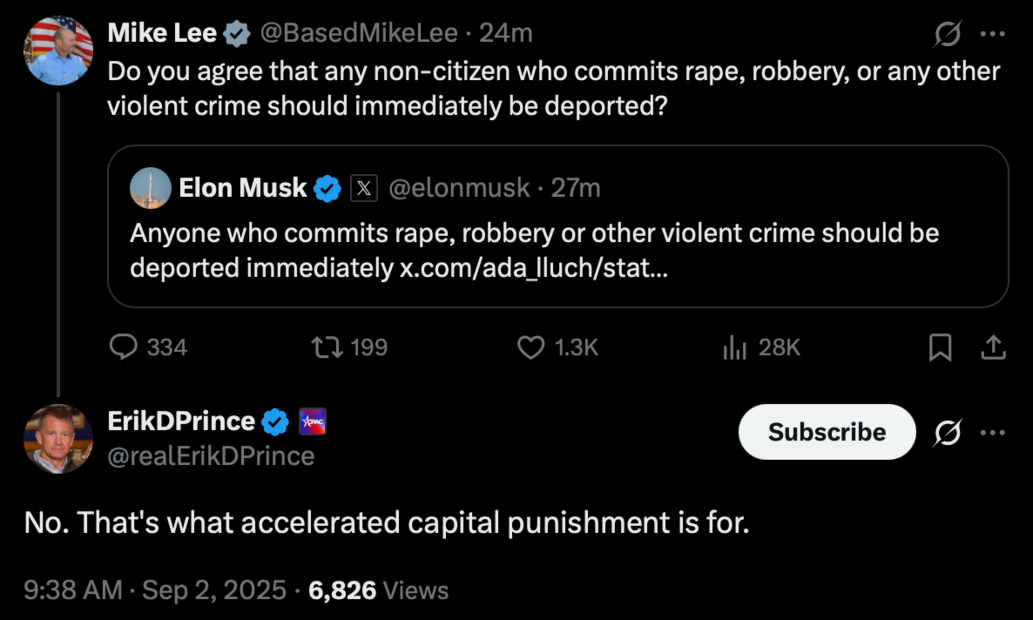The height and width of the screenshot is (620, 1033).
Task: Bookmark the Mike Lee tweet
Action: pos(940,347)
